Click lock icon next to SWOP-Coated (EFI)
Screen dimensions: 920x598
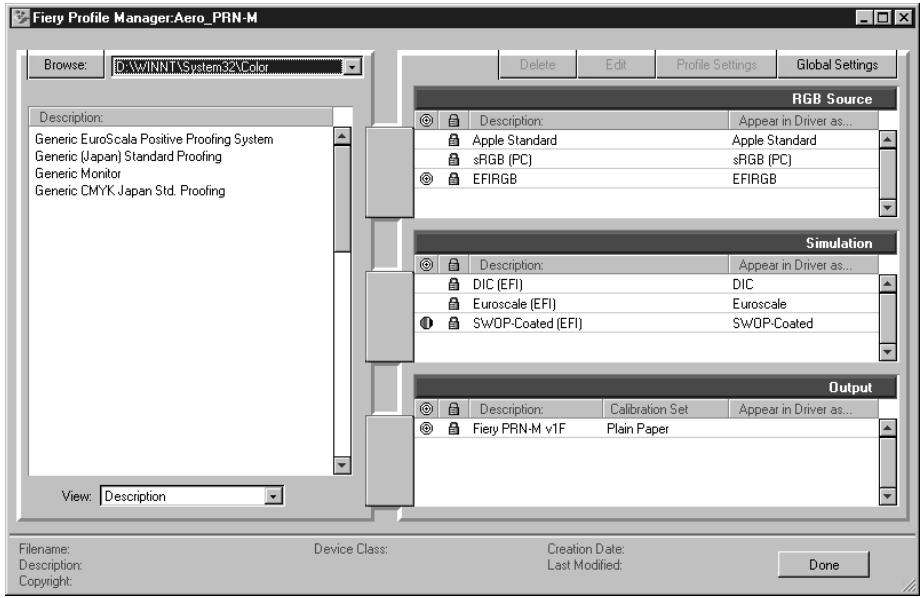(454, 323)
